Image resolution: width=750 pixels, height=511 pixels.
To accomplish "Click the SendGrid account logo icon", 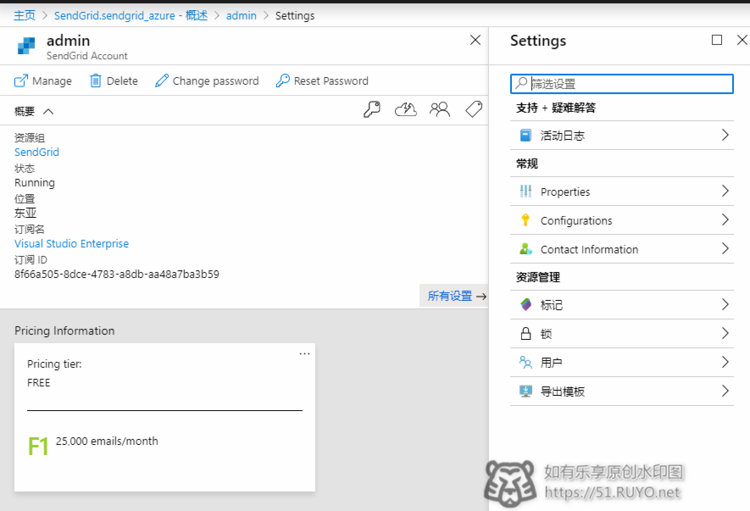I will click(x=26, y=45).
